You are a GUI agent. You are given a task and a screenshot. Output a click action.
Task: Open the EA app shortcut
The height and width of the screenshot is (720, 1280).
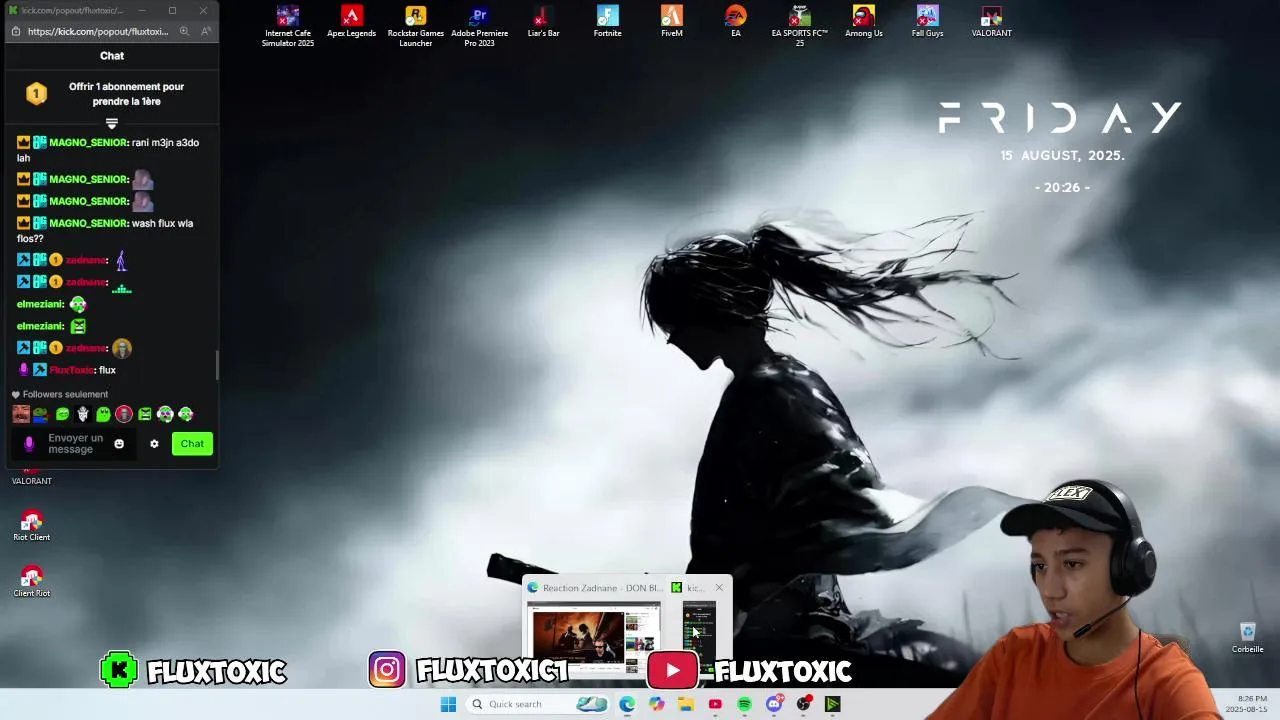[735, 22]
